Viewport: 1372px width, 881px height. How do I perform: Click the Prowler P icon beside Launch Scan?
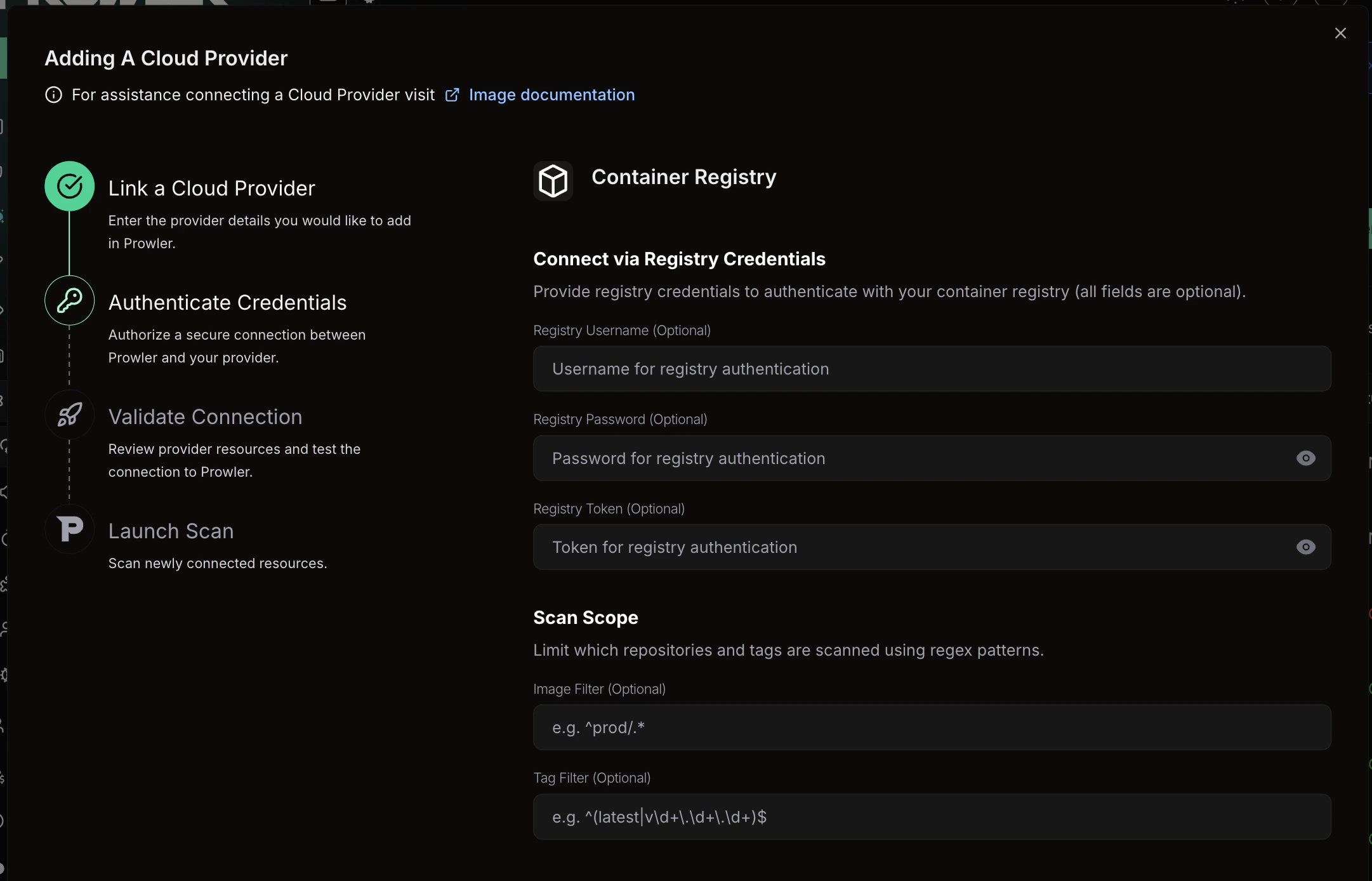click(x=69, y=529)
